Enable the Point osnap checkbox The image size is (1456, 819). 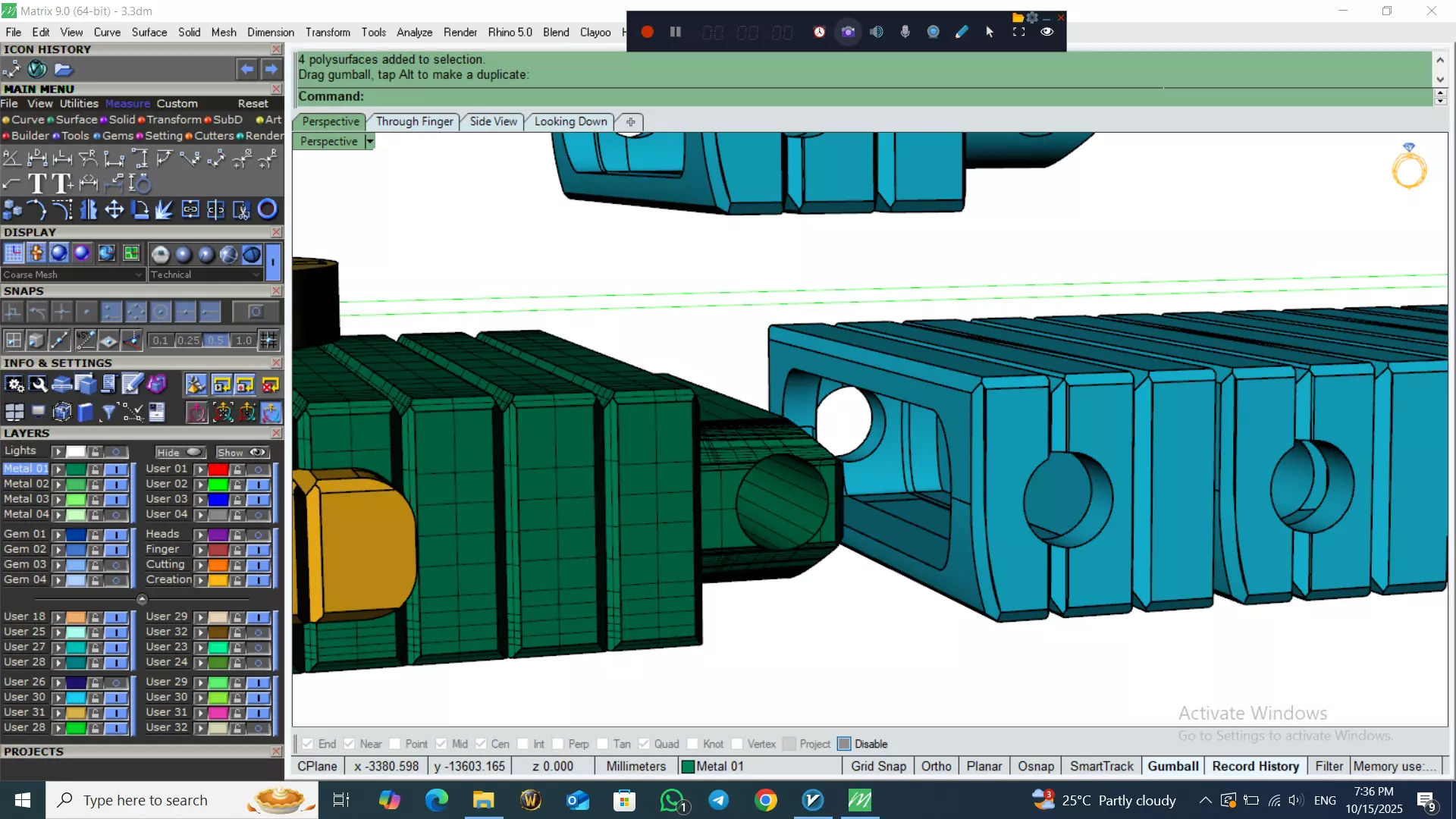(394, 744)
